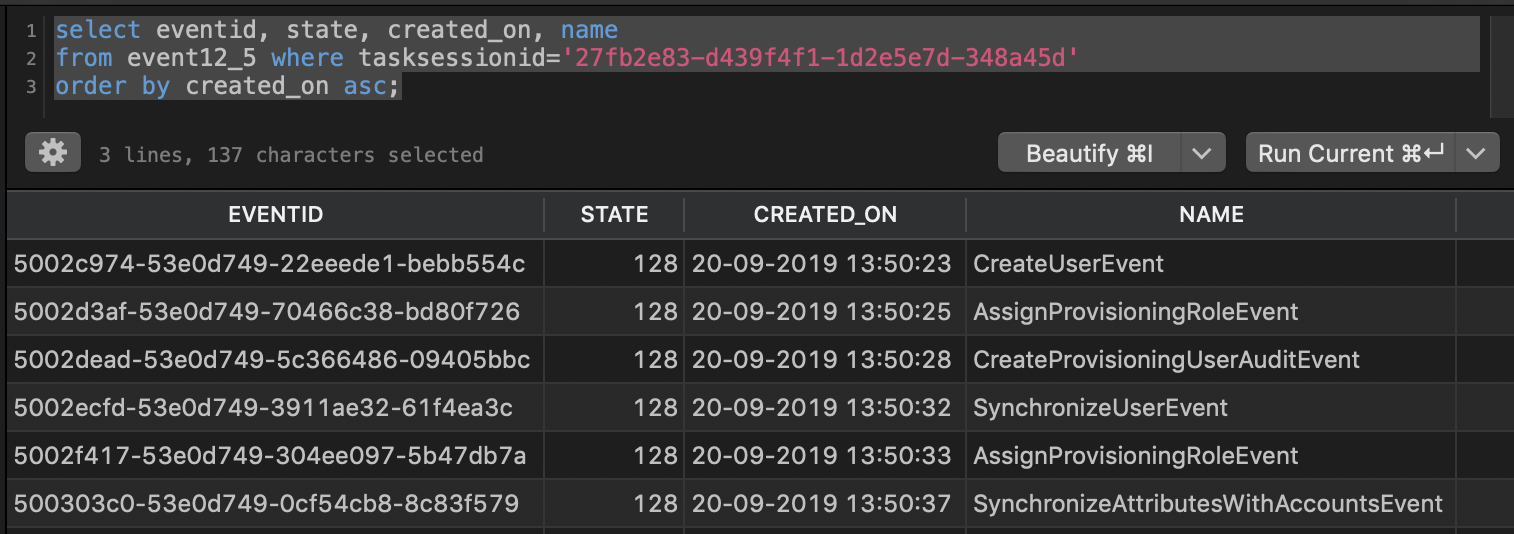Click the editor's vertical scrollbar
Screen dimensions: 1514x534
[1500, 60]
